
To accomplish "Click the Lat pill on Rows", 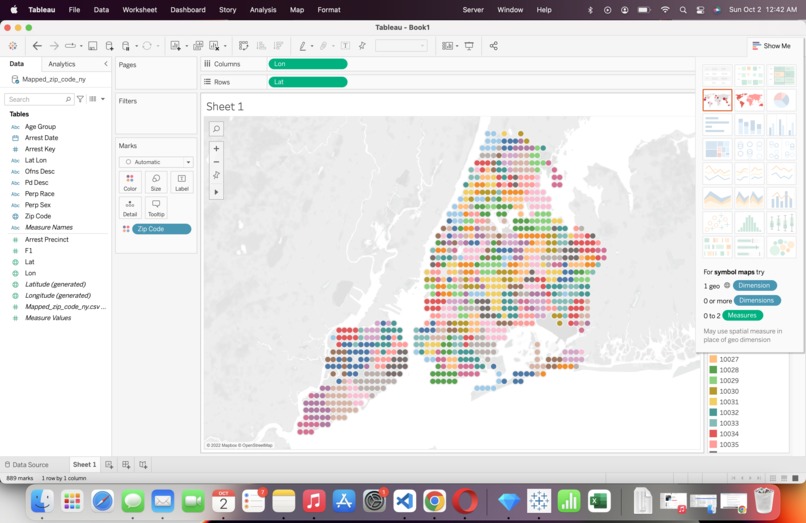I will 307,82.
